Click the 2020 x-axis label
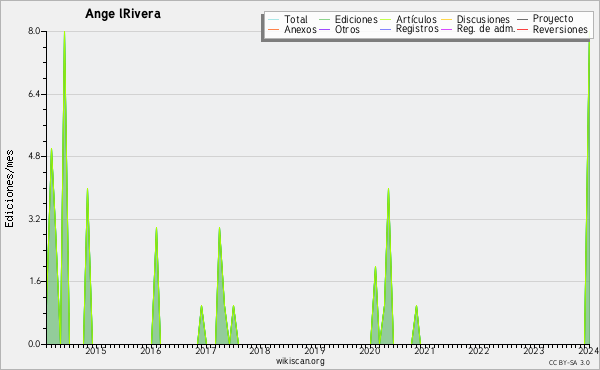Screen dimensions: 600x370 coord(369,350)
